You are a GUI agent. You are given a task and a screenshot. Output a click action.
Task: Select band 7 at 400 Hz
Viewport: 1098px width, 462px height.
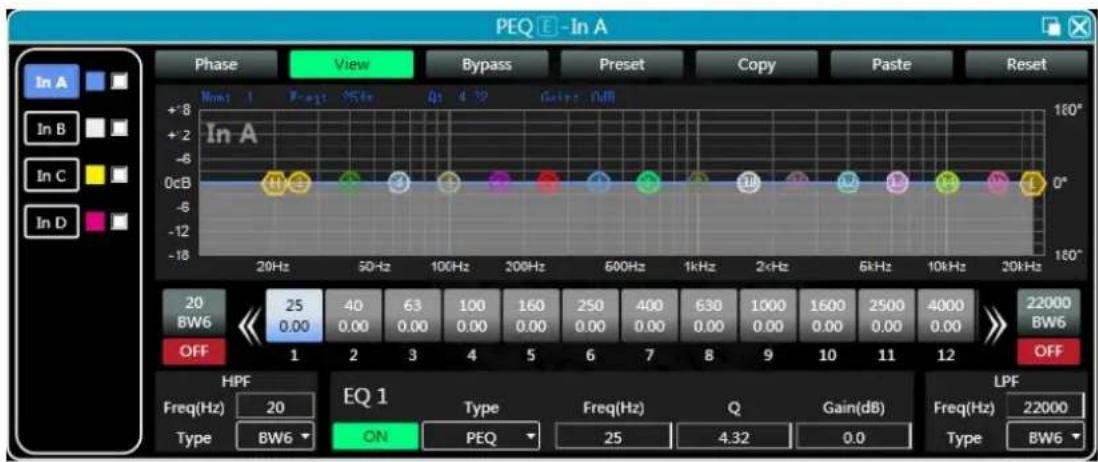[649, 316]
